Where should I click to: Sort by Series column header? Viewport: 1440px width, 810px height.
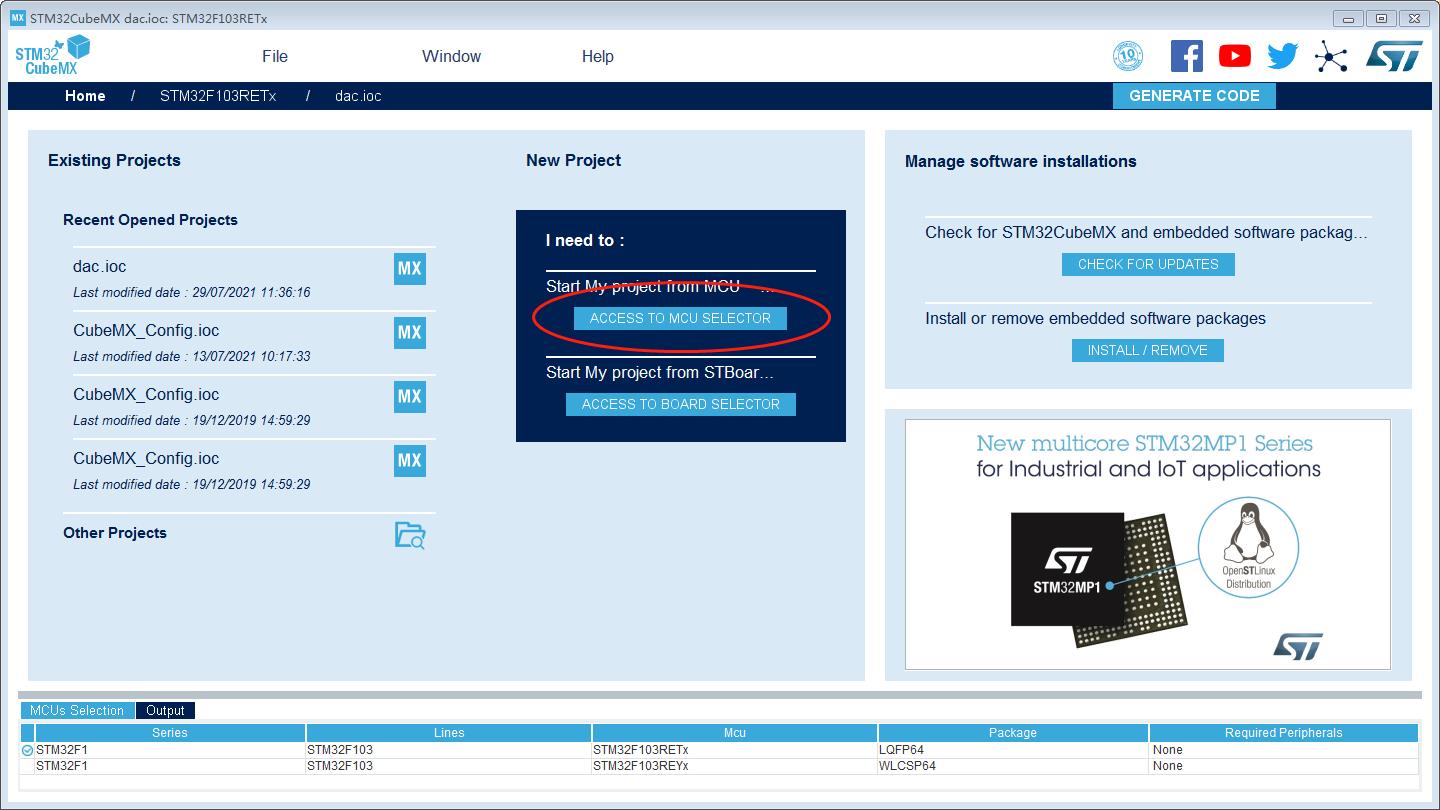pos(170,733)
